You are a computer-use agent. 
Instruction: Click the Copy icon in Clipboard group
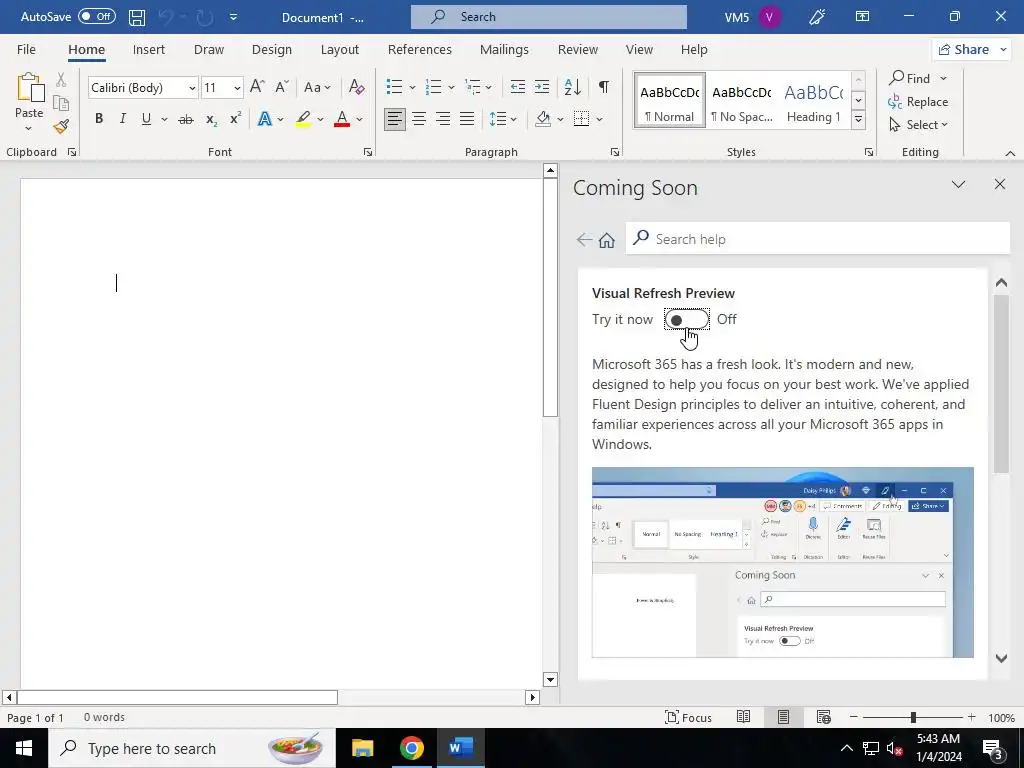[61, 103]
